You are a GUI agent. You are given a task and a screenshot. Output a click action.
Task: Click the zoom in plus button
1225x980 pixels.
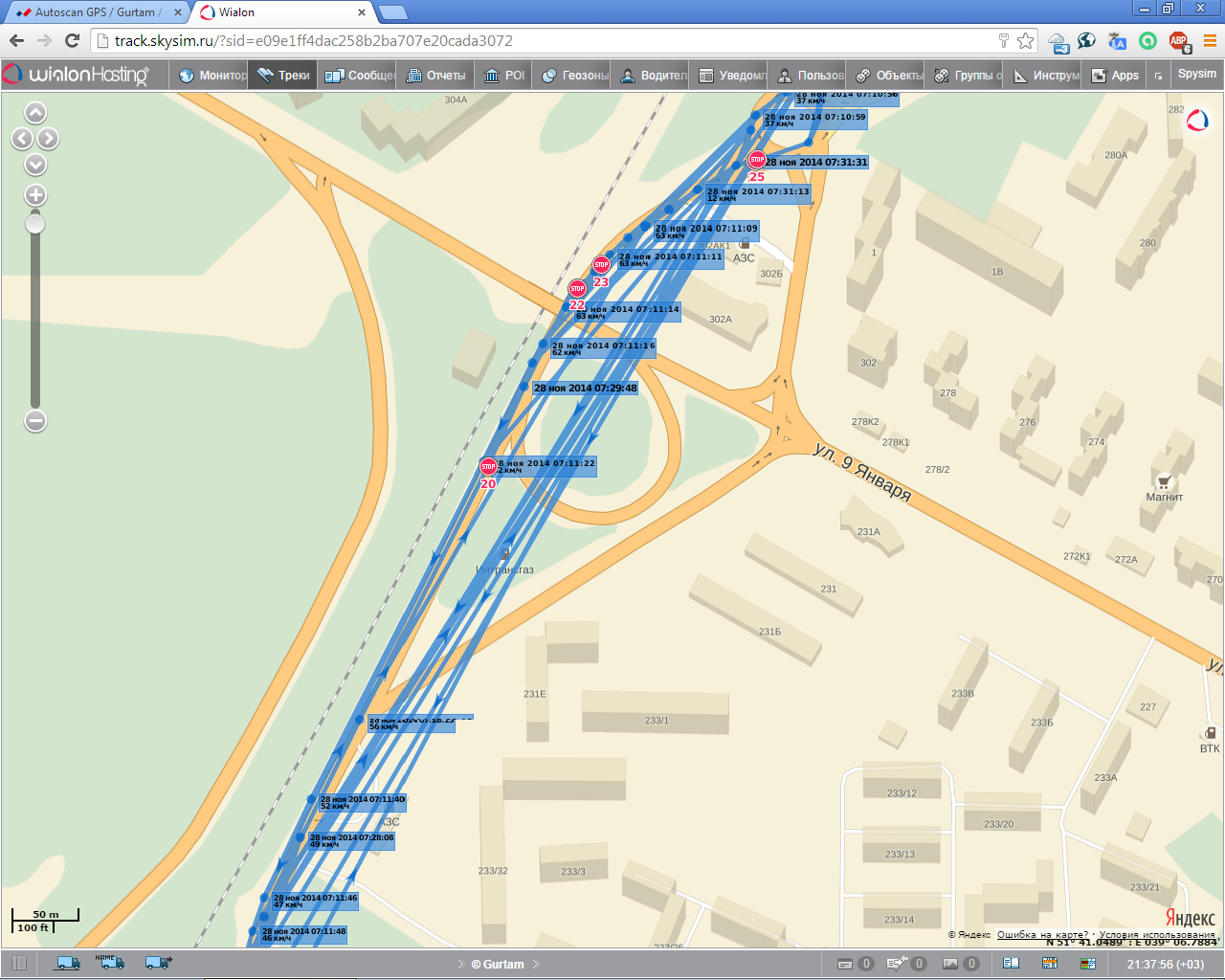(x=35, y=195)
